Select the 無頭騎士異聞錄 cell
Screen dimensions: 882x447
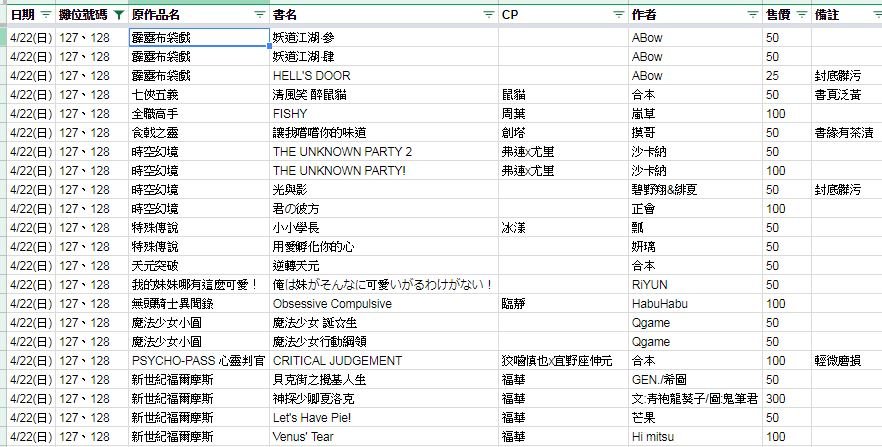199,304
